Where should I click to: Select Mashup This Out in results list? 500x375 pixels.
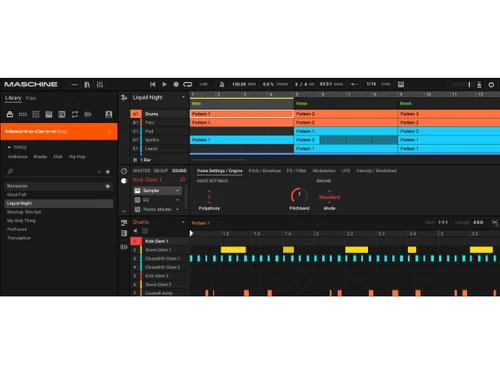pyautogui.click(x=59, y=212)
